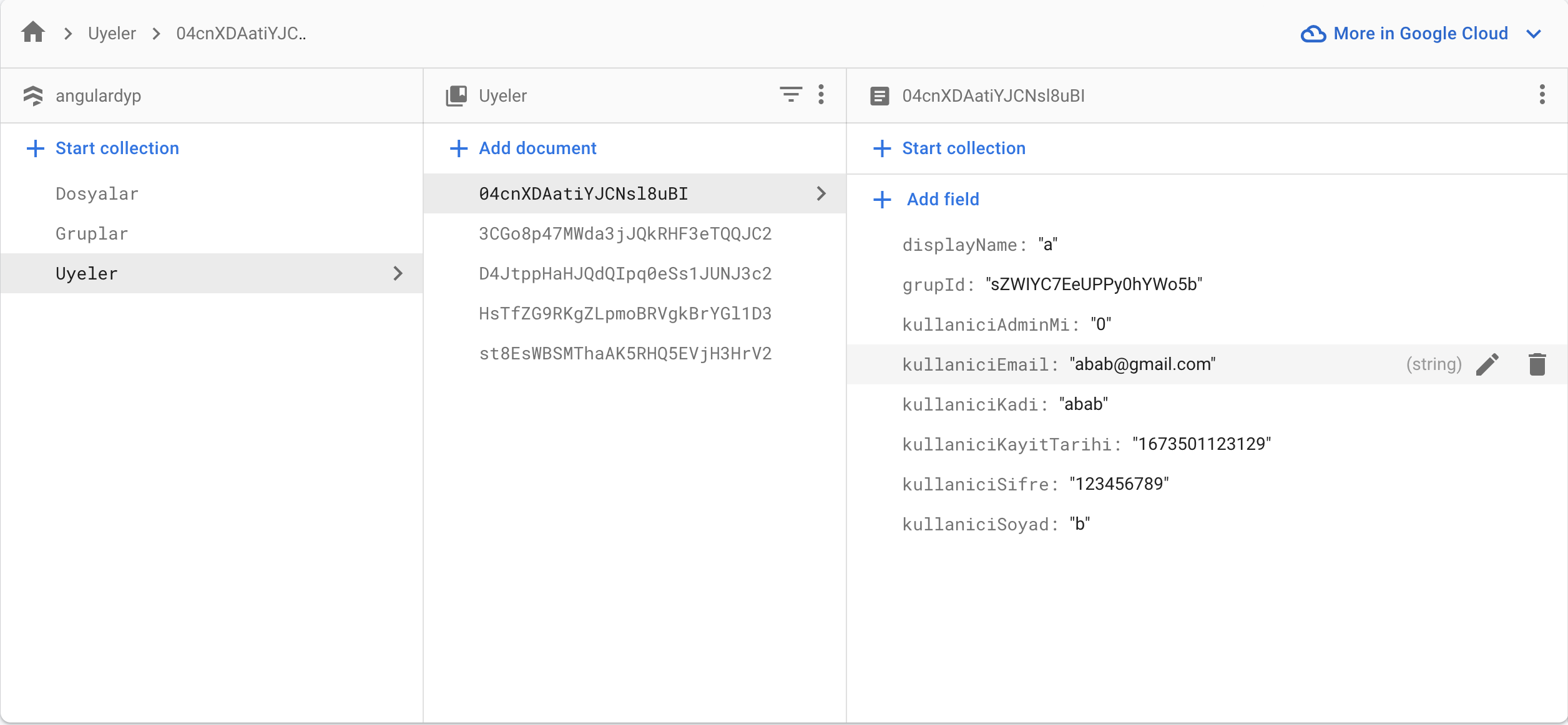Open the Gruplar collection
This screenshot has height=725, width=1568.
(92, 233)
